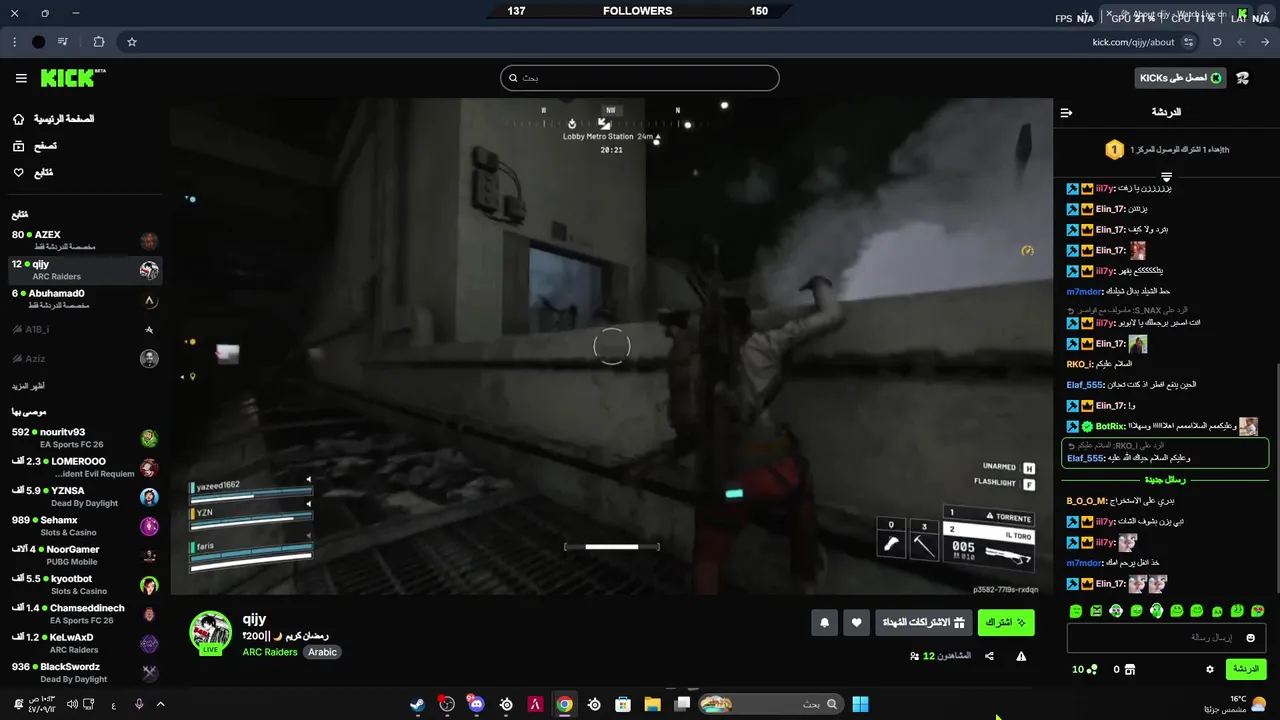
Task: Open Chrome from the taskbar
Action: coord(564,704)
